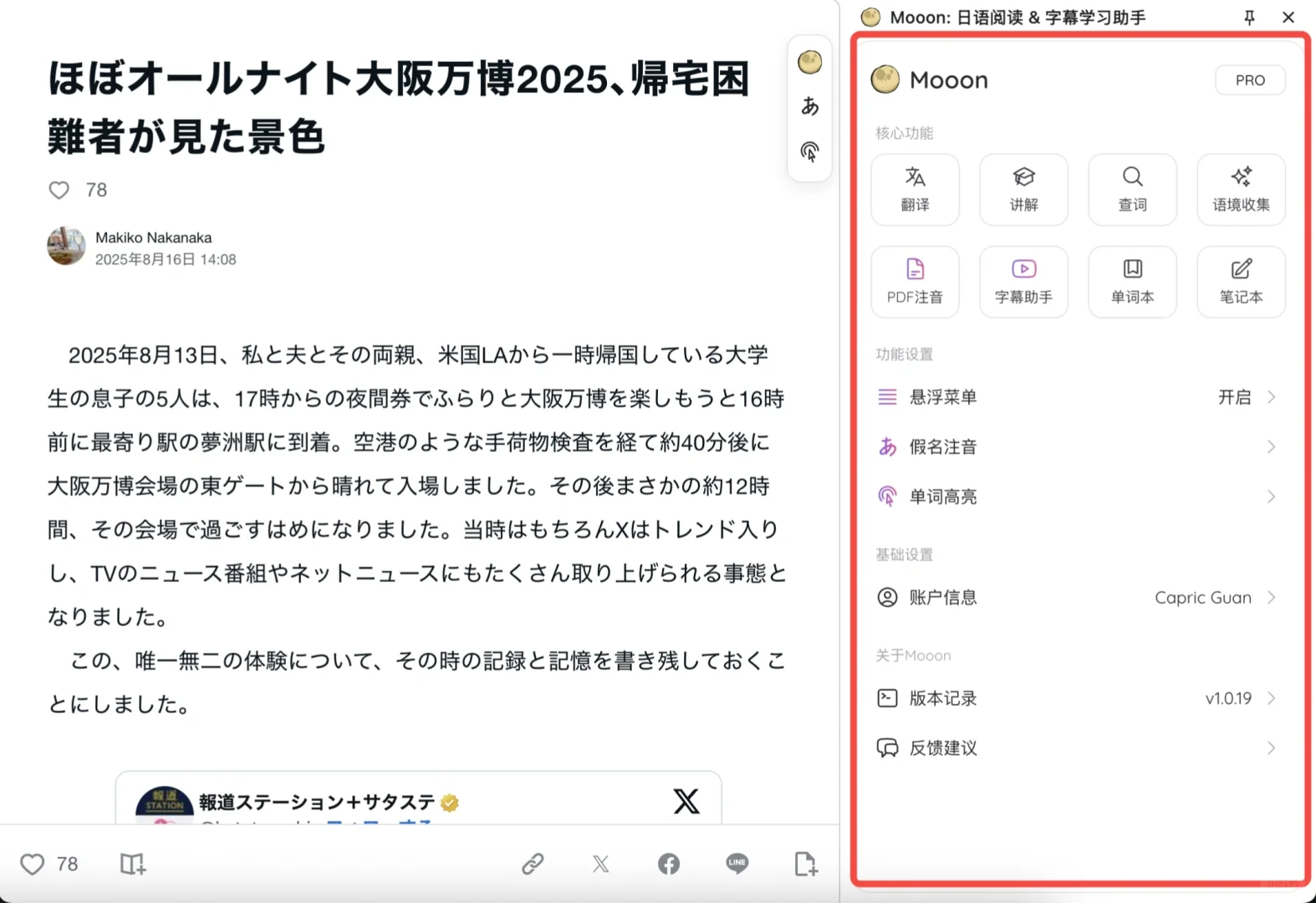Open the 悬浮菜单 floating menu setting
Viewport: 1316px width, 903px height.
[1077, 397]
